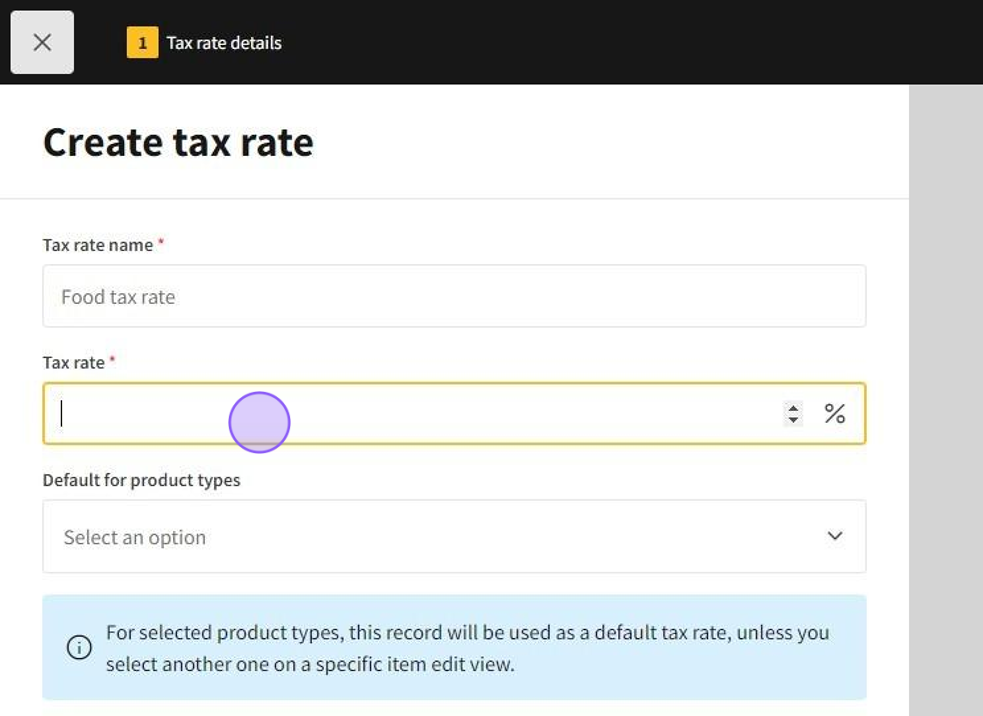Screen dimensions: 983x716
Task: Click the default tax rate notice text
Action: 467,648
